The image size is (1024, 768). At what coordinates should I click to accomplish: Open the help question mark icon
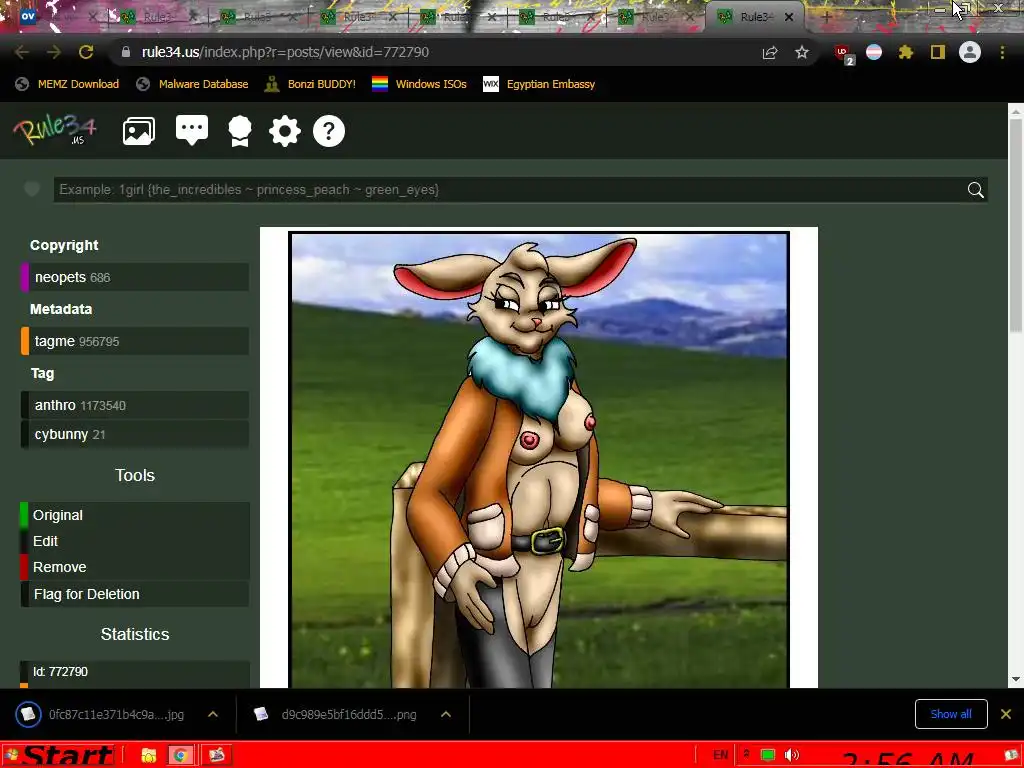tap(329, 131)
